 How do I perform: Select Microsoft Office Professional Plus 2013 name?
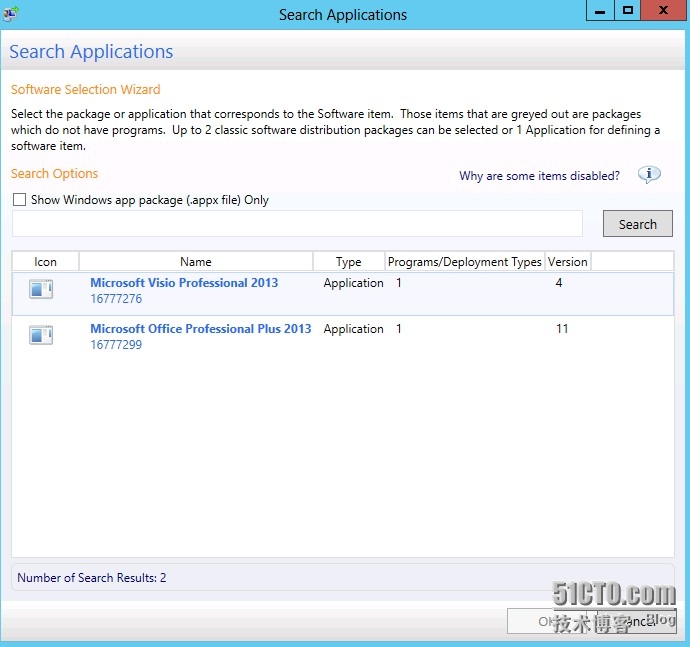coord(201,329)
